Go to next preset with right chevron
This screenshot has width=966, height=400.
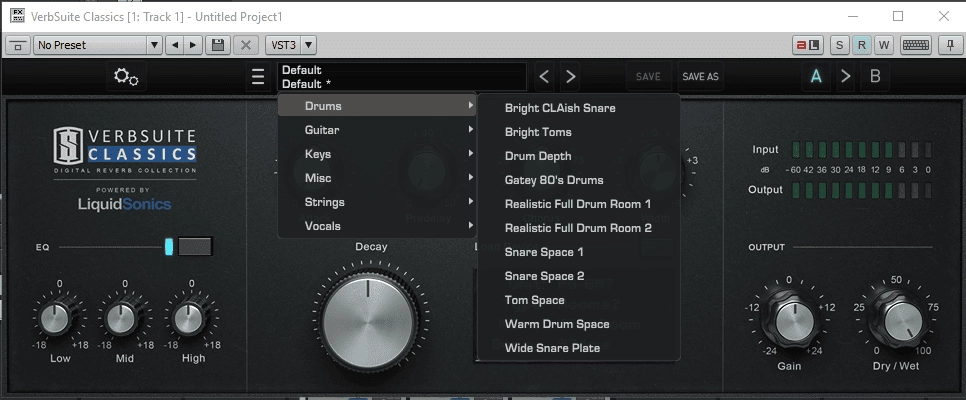571,76
